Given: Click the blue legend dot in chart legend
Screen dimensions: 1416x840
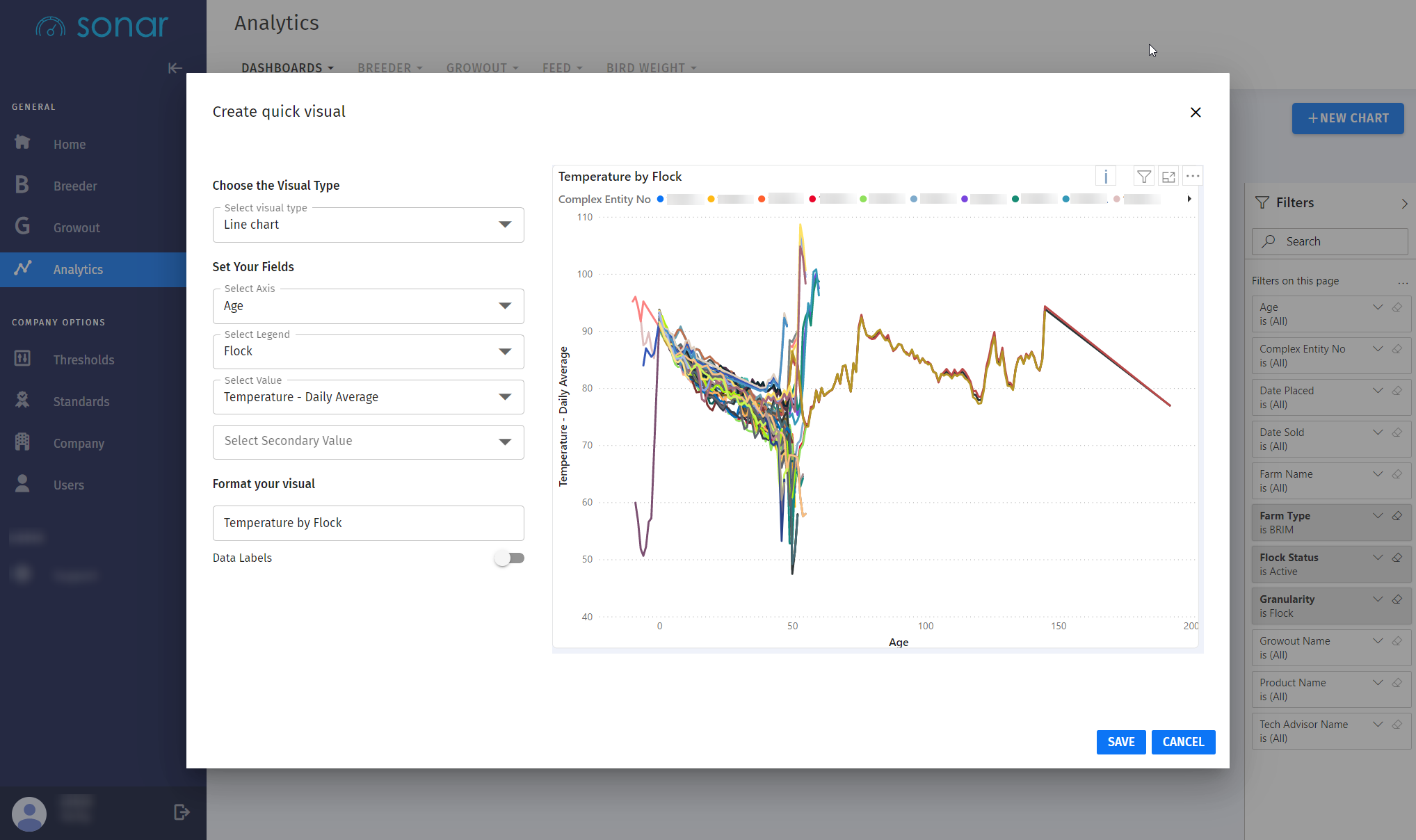Looking at the screenshot, I should tap(660, 199).
